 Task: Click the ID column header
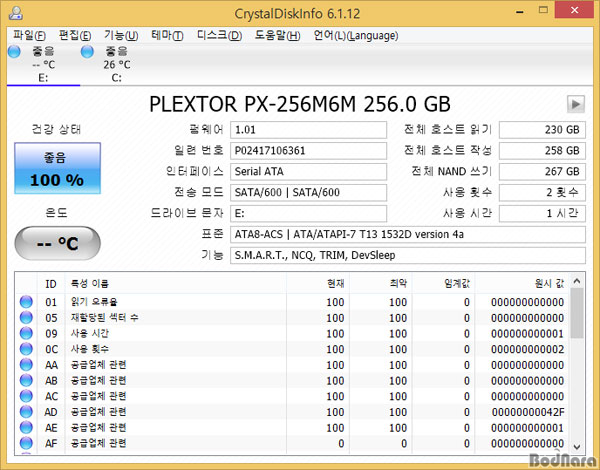pos(51,284)
